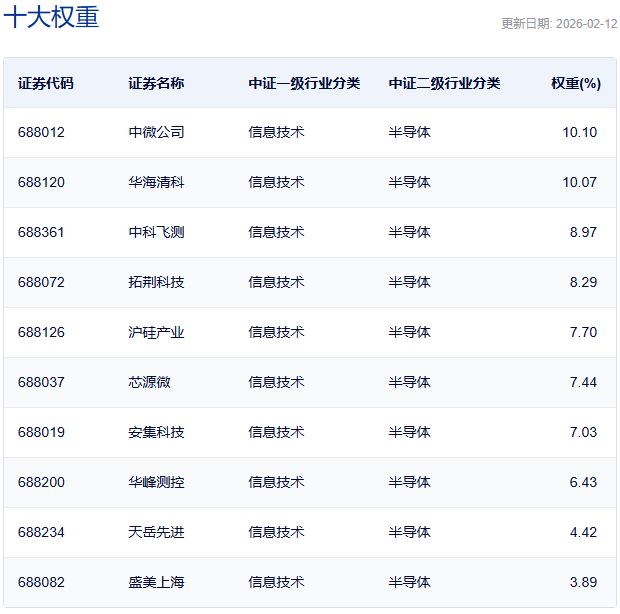Click 信息技术 in the 中微公司 row
This screenshot has height=614, width=620.
276,132
